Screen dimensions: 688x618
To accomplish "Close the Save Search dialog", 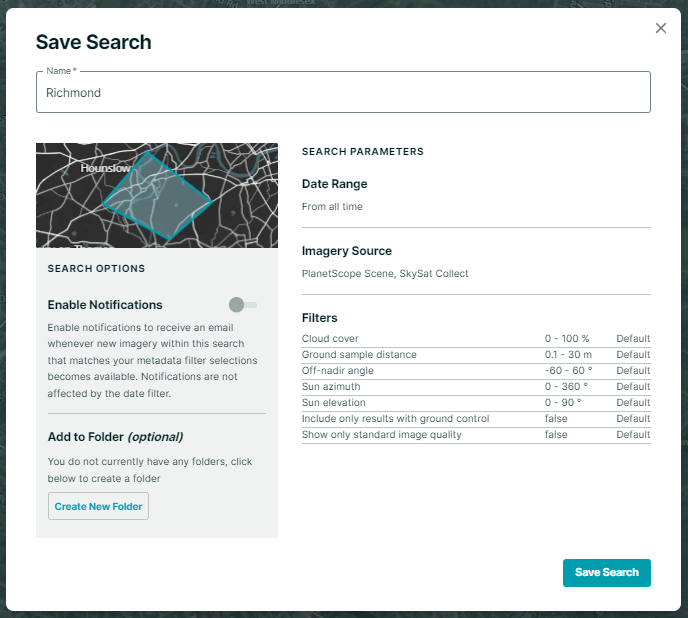I will 661,28.
